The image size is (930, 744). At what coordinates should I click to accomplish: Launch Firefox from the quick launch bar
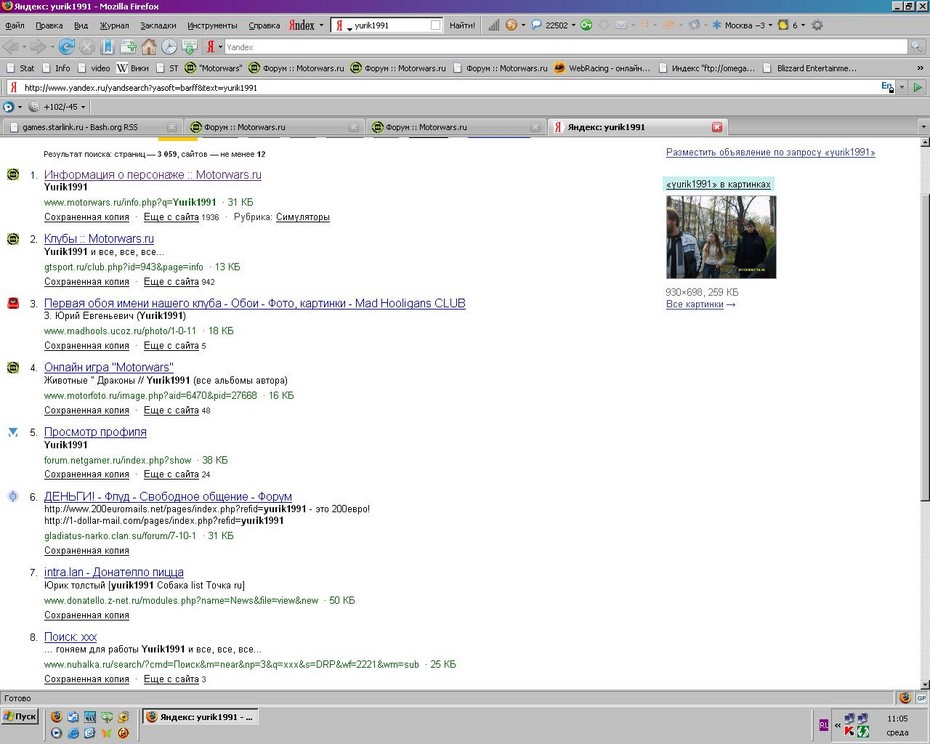click(x=56, y=717)
